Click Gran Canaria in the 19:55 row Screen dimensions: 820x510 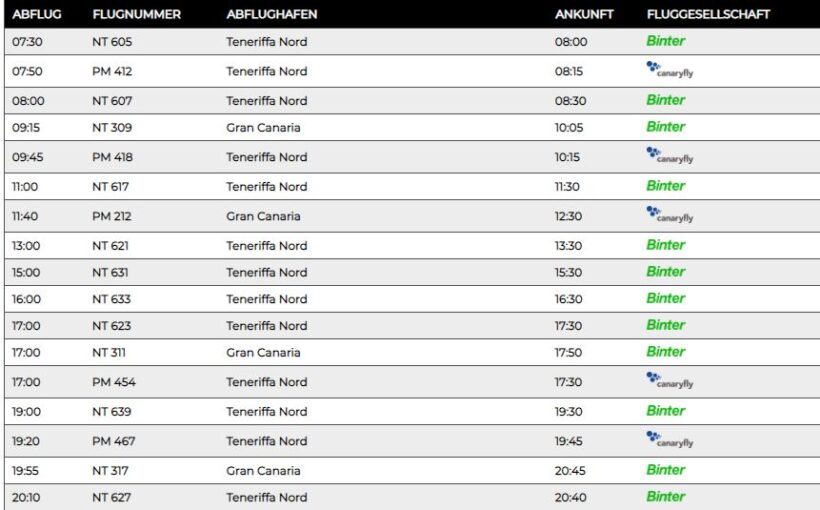263,470
